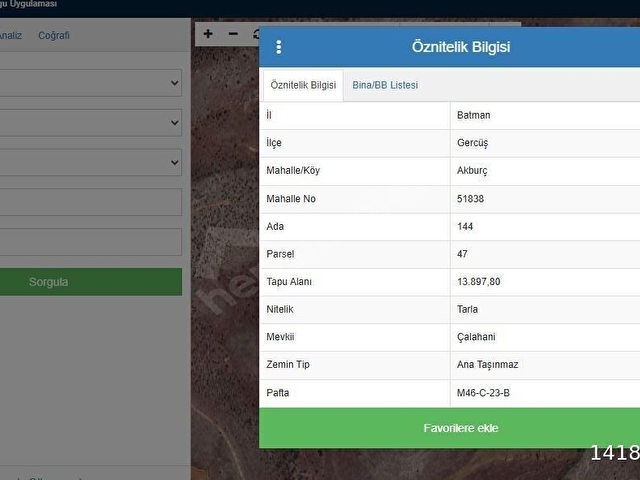
Task: Select the Pafta value 'M46-C-23-B'
Action: 483,393
